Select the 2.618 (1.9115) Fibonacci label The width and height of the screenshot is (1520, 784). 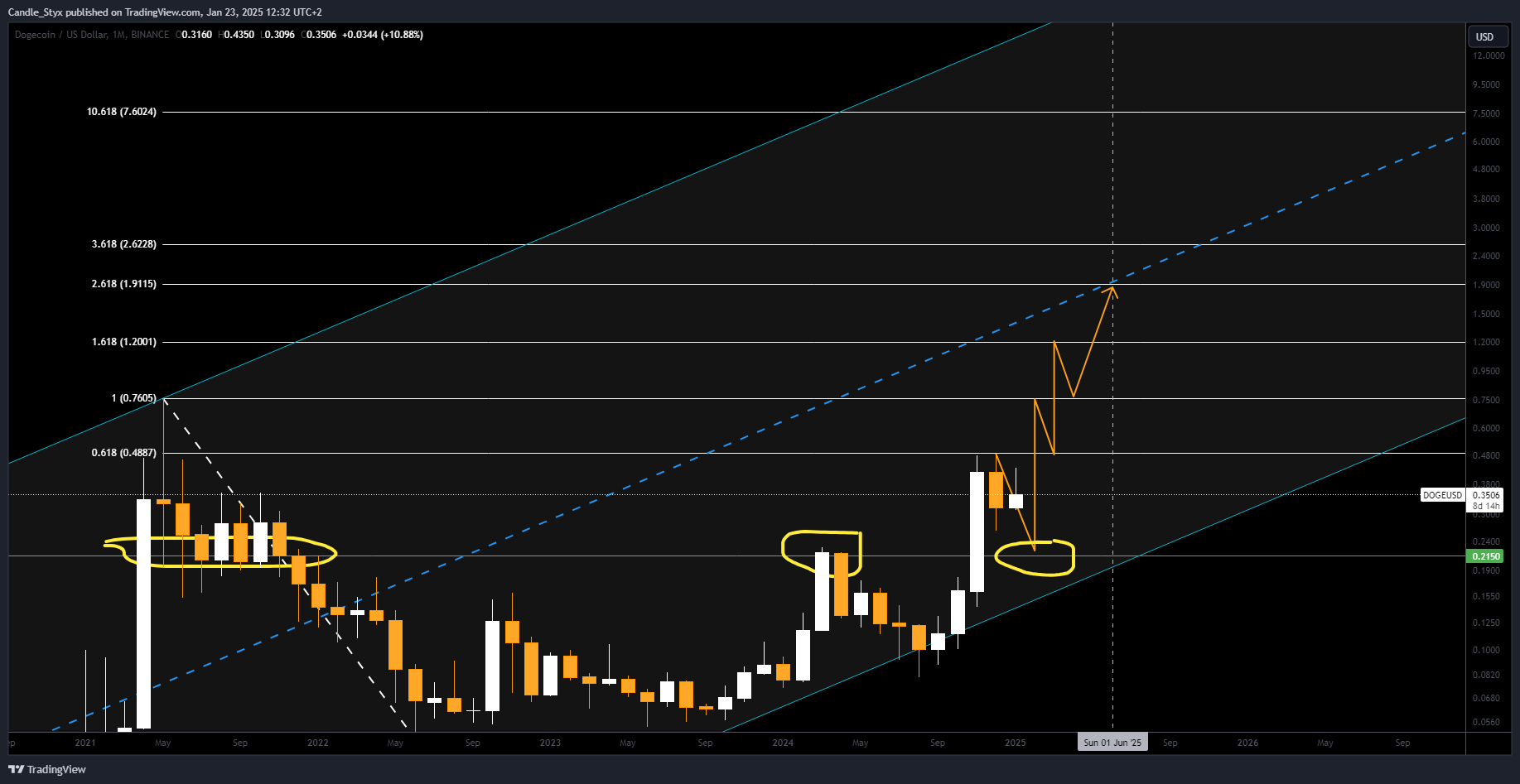[x=124, y=284]
